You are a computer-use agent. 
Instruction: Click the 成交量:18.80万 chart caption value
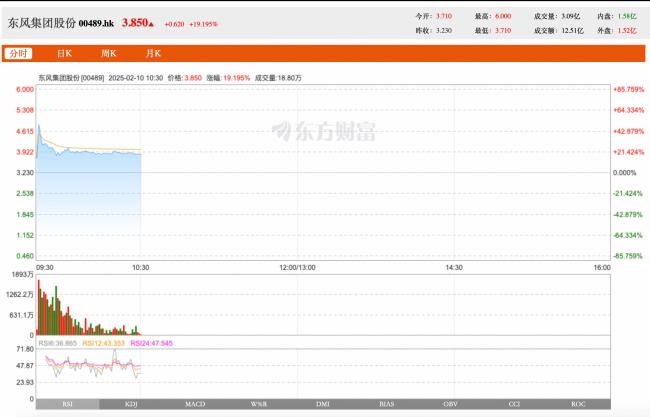click(278, 78)
